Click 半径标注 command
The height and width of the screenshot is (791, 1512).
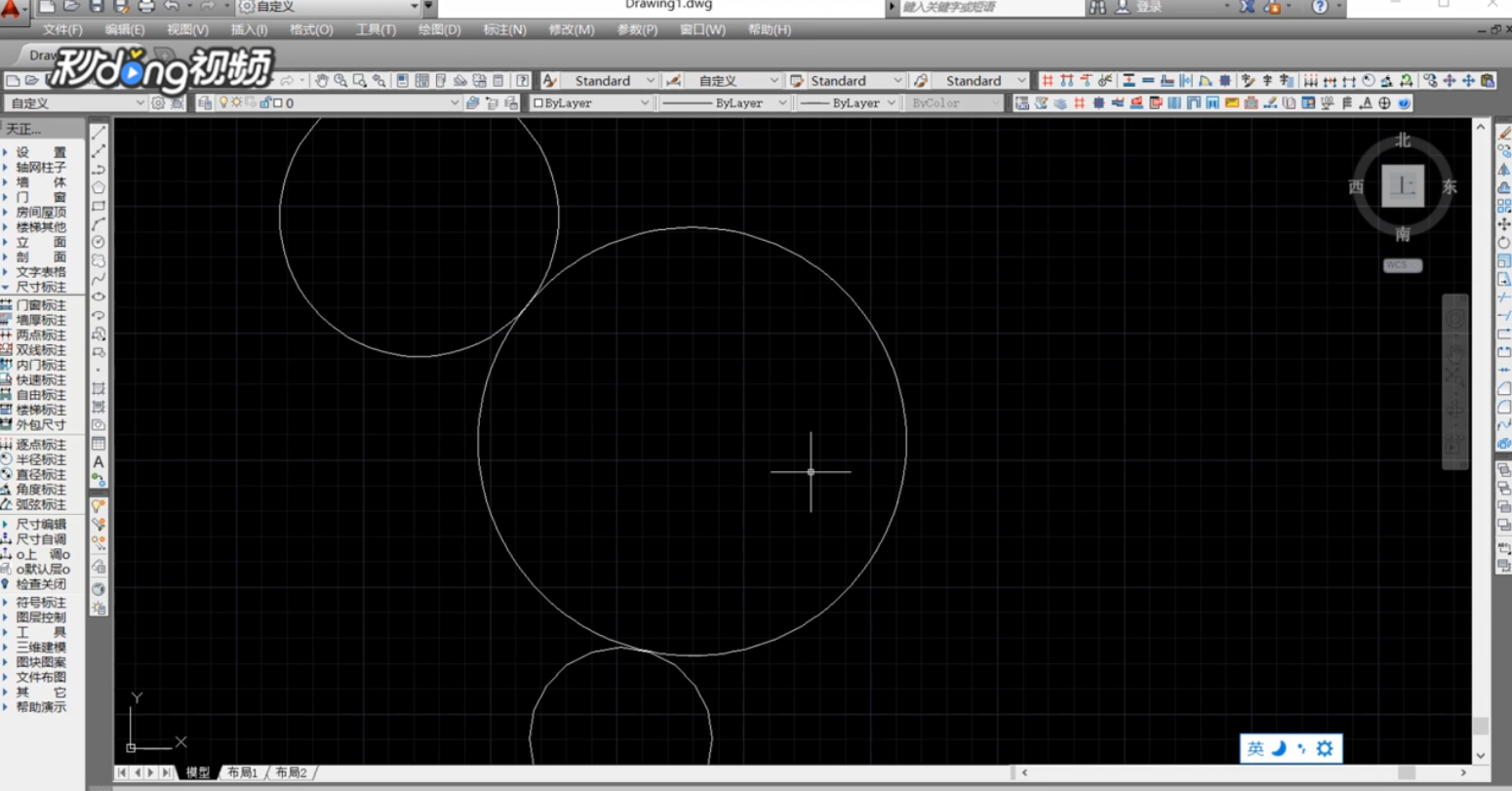point(41,460)
